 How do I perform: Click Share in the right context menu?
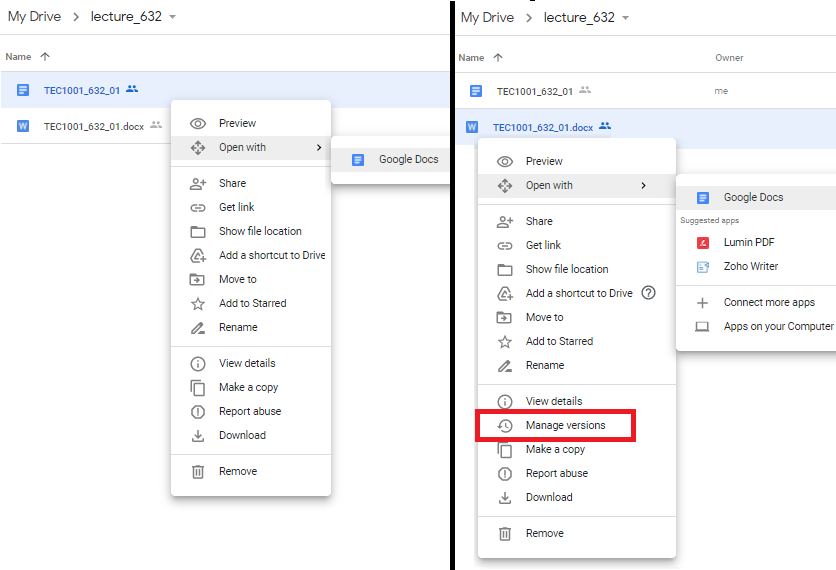click(539, 221)
